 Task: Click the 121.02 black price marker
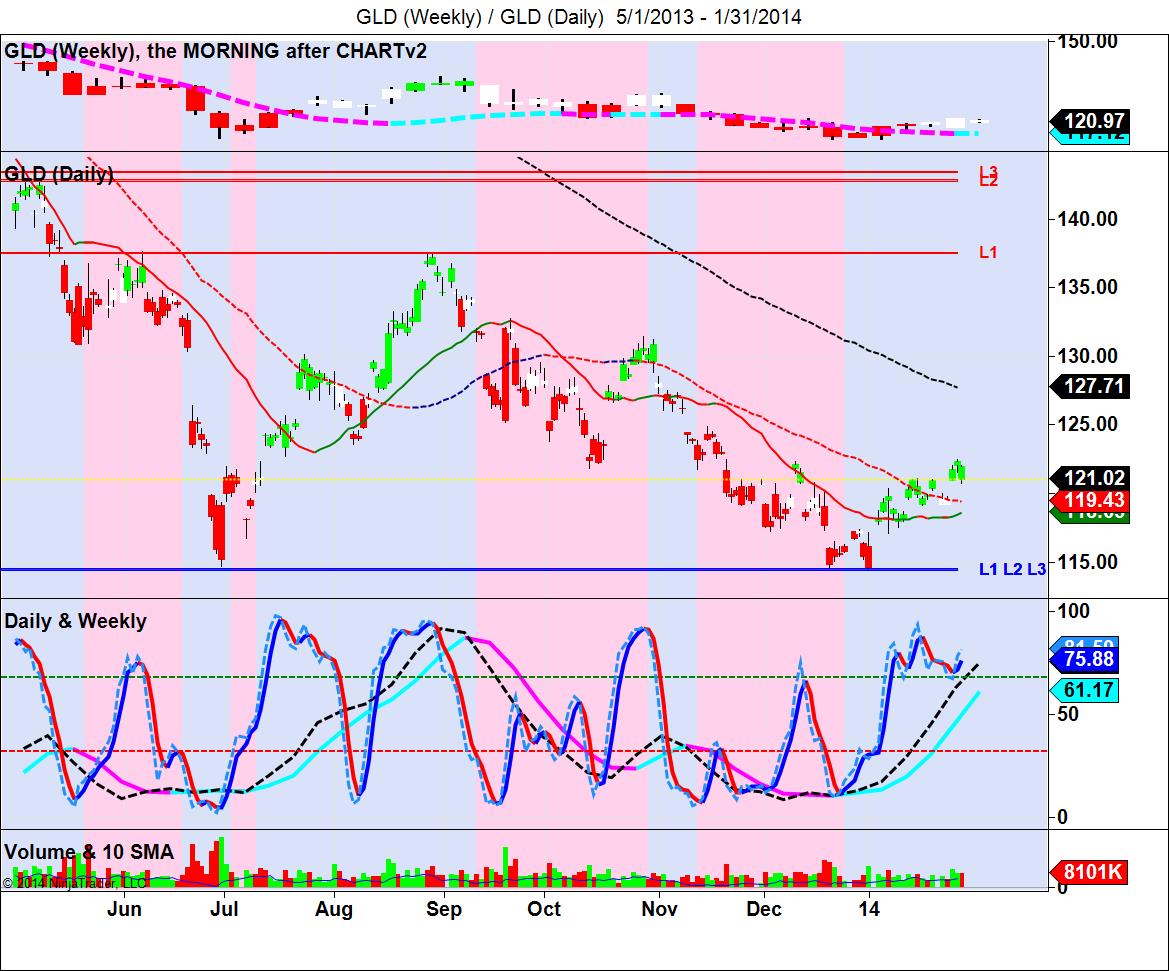coord(1089,477)
